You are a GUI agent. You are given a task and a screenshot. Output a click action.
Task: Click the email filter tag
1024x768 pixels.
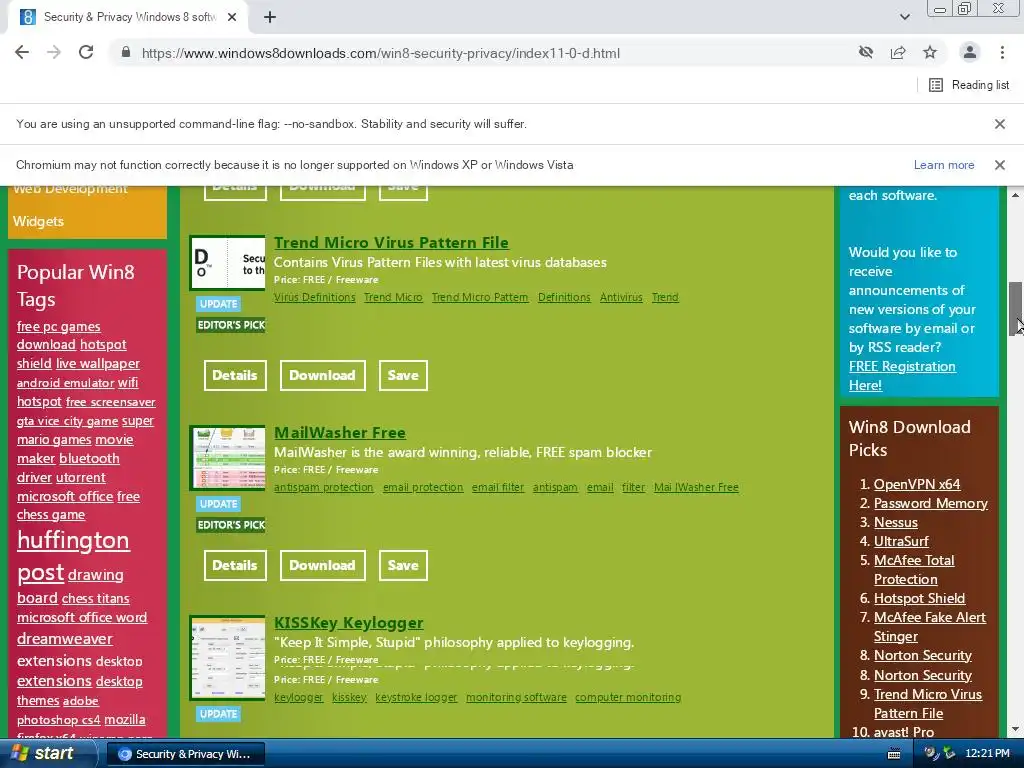pos(498,487)
